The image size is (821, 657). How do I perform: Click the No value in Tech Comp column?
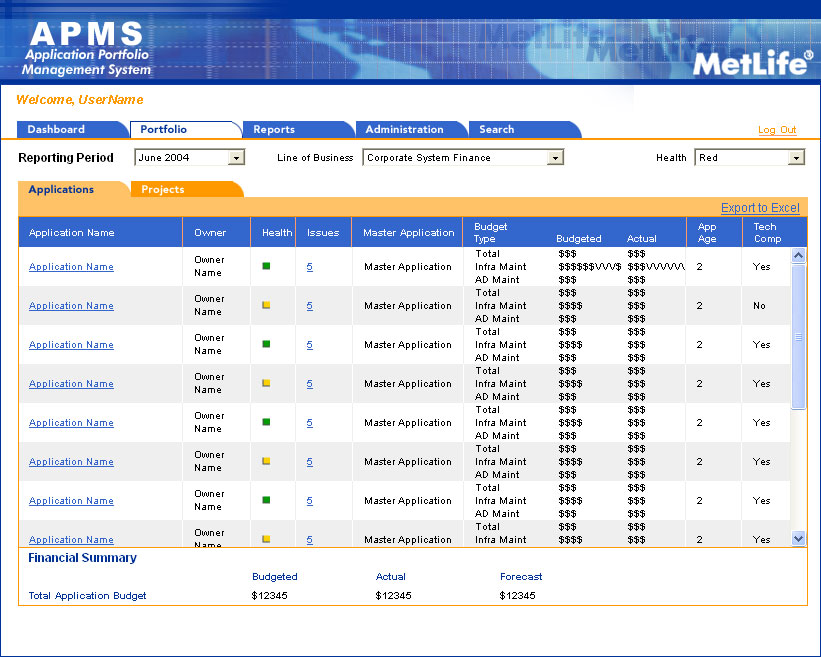tap(759, 306)
